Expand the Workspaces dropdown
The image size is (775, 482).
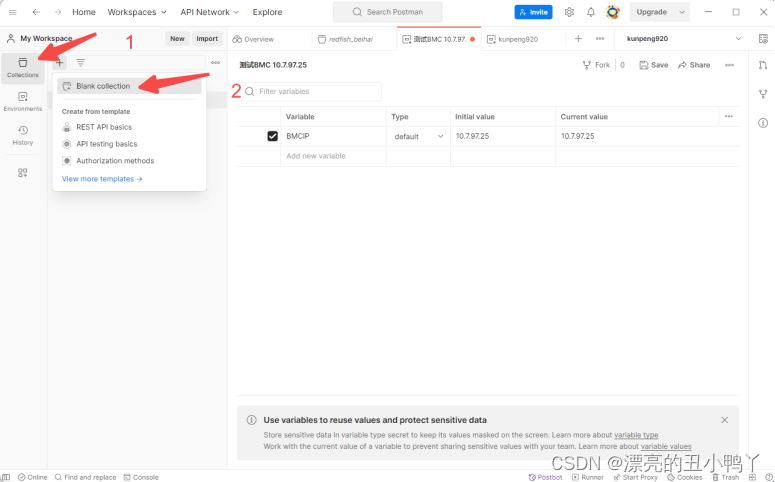click(137, 12)
